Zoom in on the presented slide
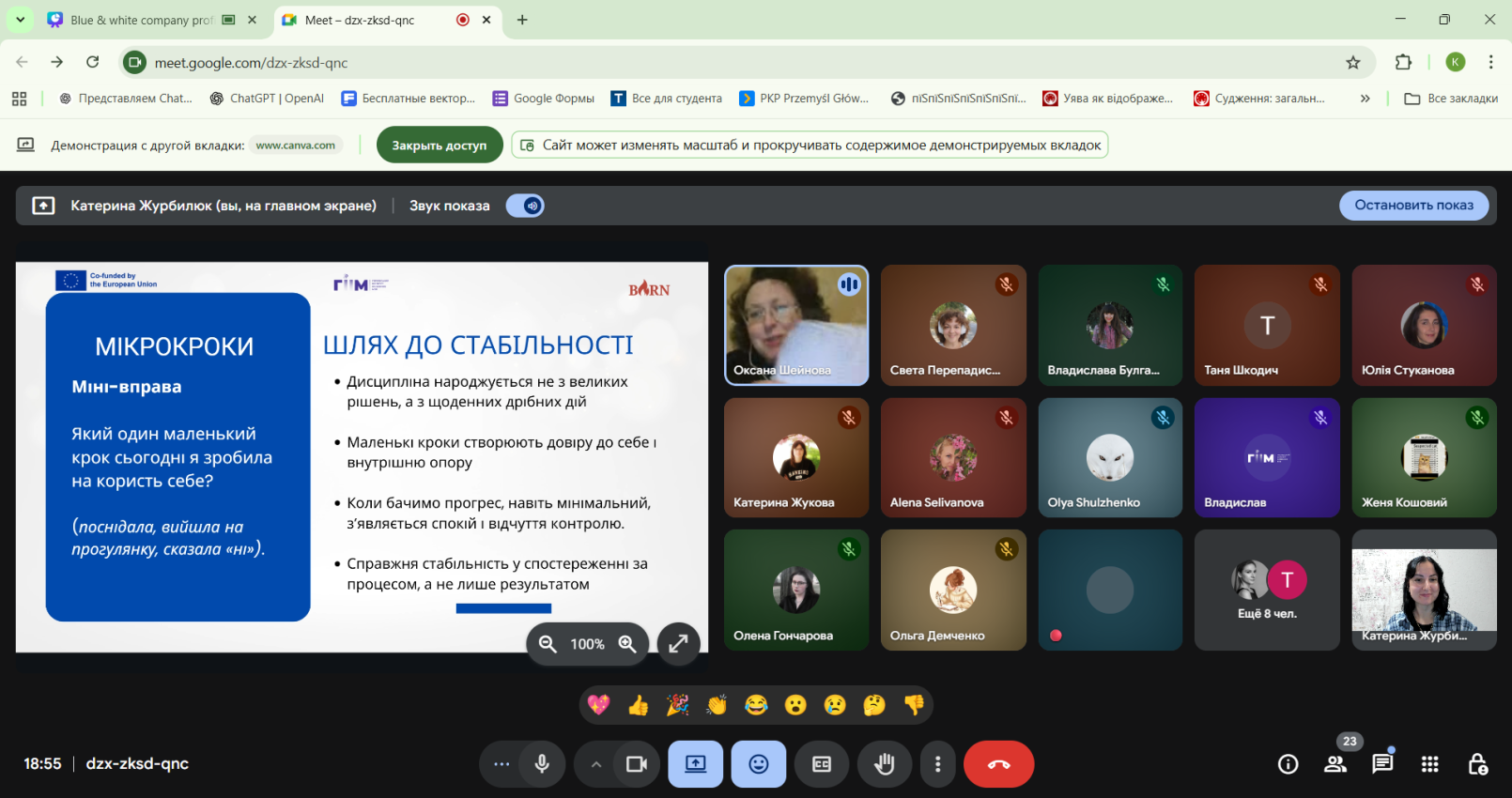 tap(627, 644)
